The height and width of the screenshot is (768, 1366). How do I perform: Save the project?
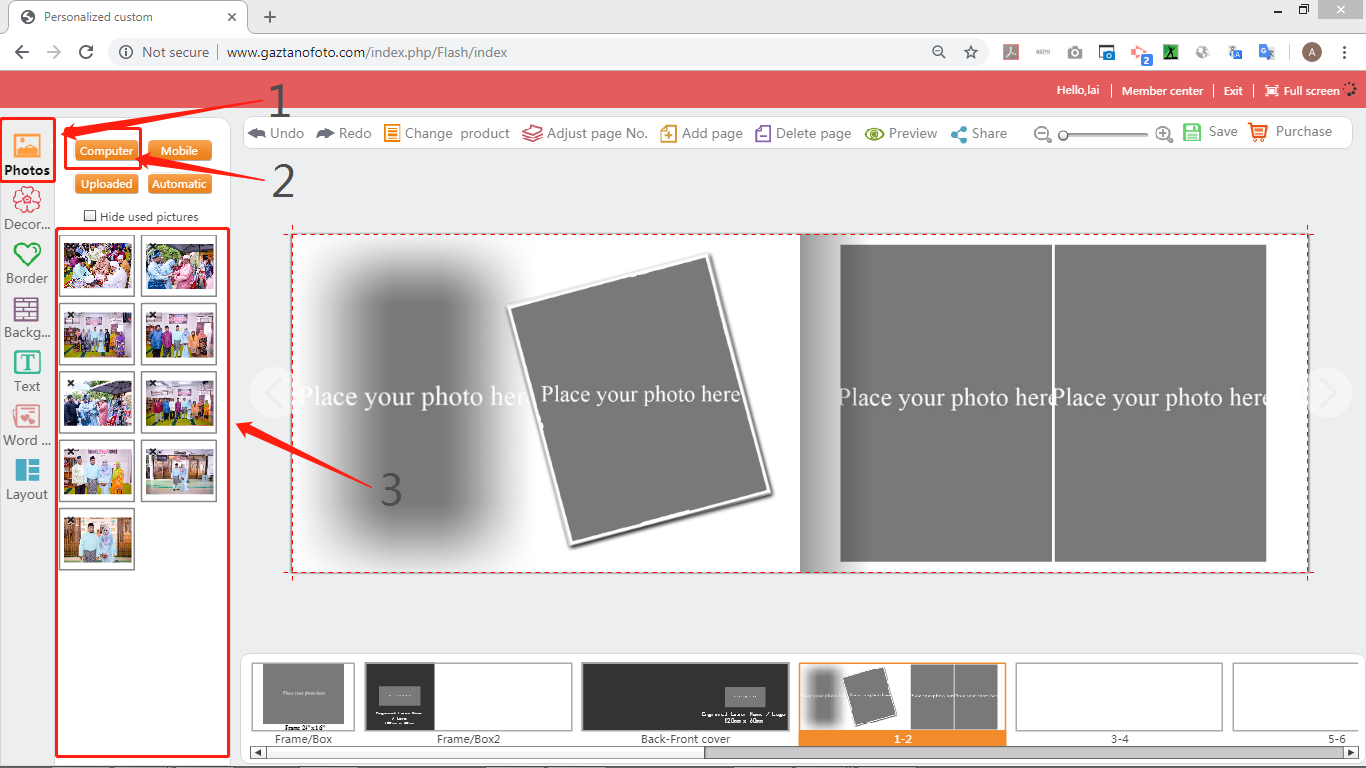(x=1210, y=132)
